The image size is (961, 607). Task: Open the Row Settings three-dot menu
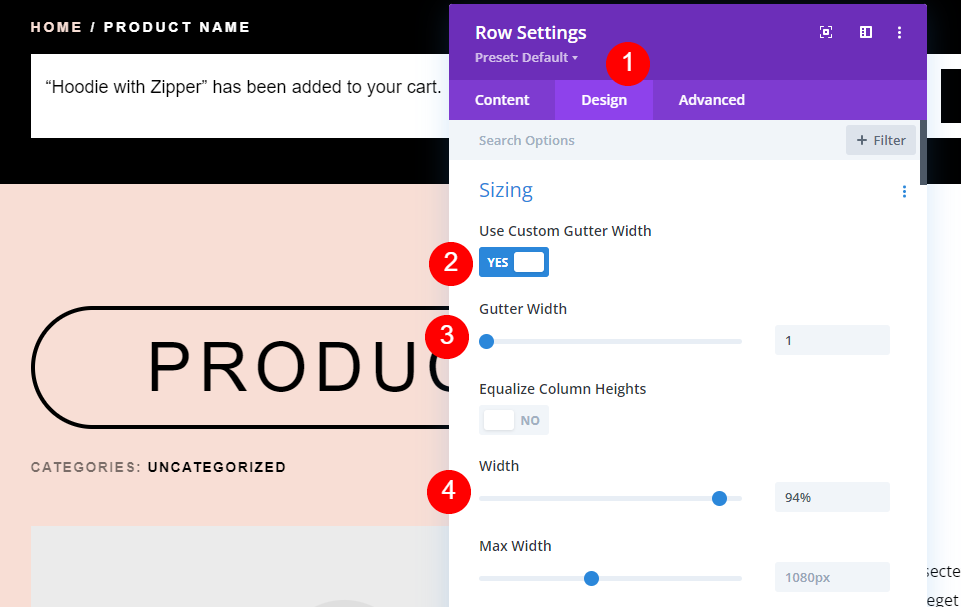(899, 32)
